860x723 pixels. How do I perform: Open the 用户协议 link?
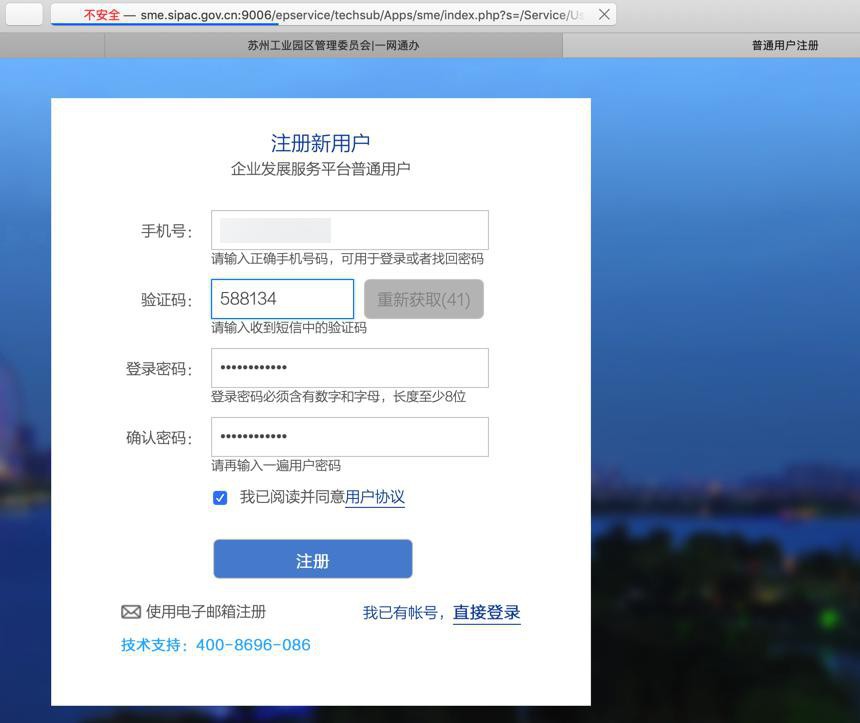point(375,497)
